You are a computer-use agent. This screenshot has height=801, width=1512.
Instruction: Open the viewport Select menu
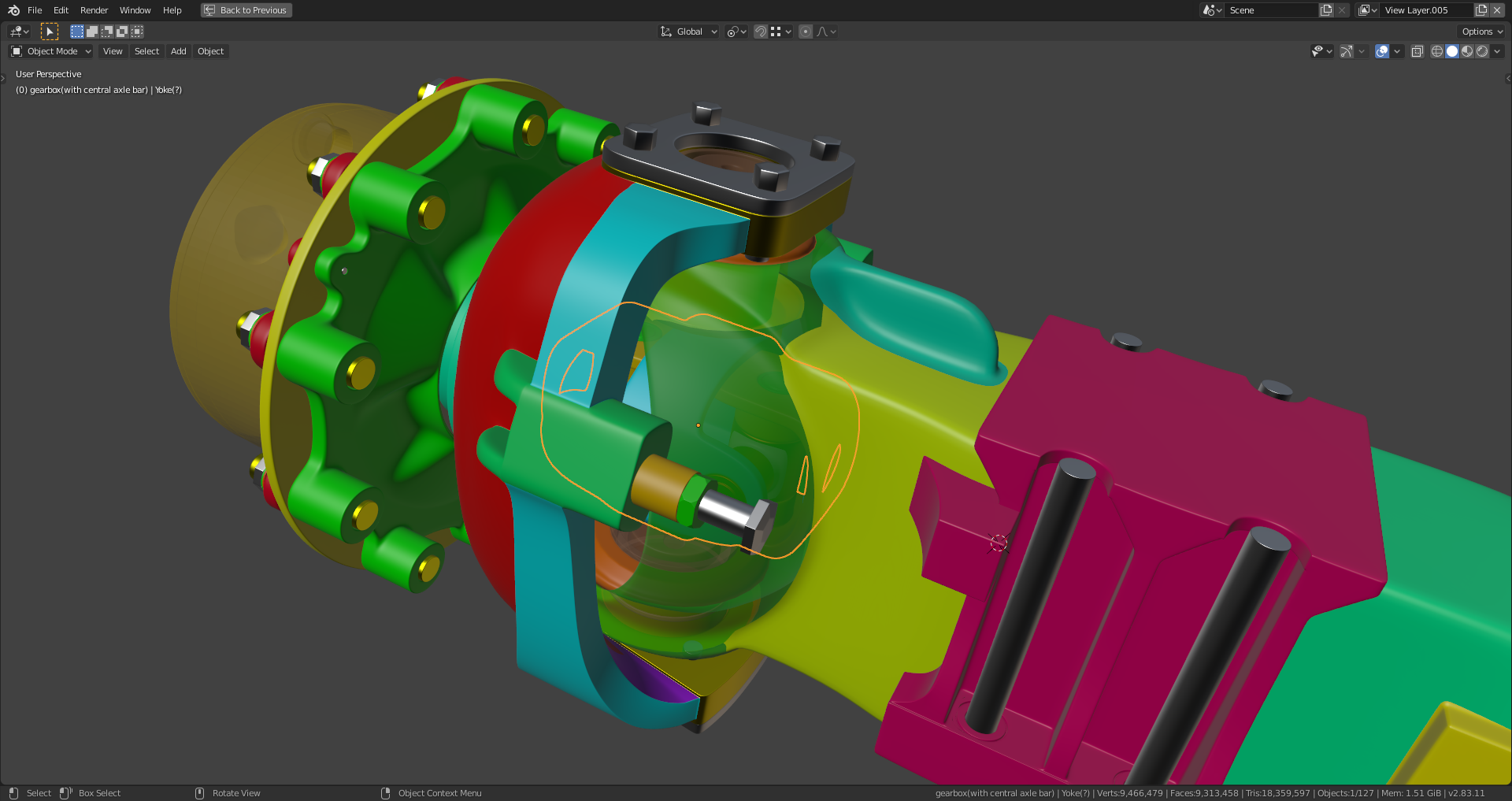[x=146, y=51]
